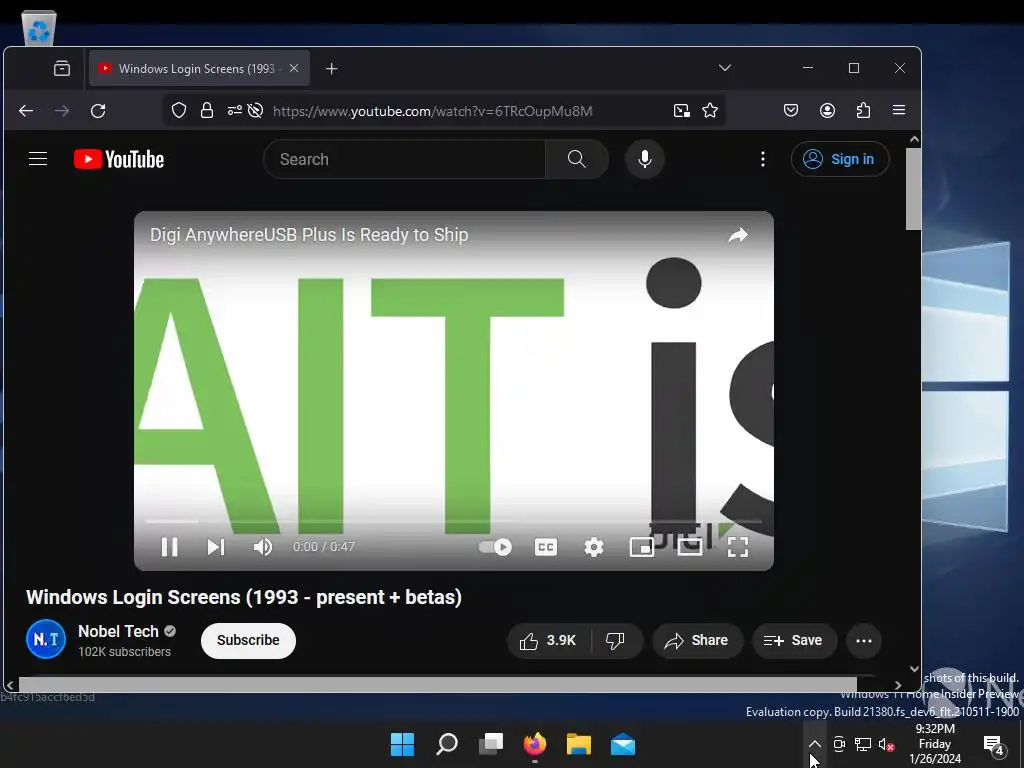This screenshot has height=768, width=1024.
Task: Dislike the video
Action: [616, 641]
